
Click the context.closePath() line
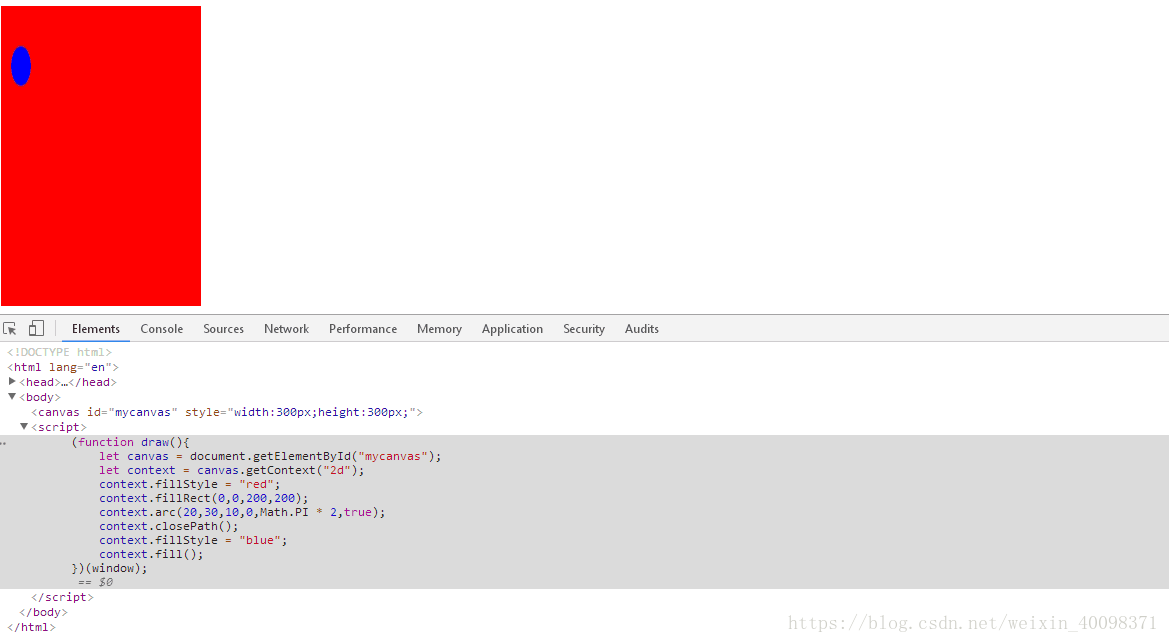coord(169,527)
